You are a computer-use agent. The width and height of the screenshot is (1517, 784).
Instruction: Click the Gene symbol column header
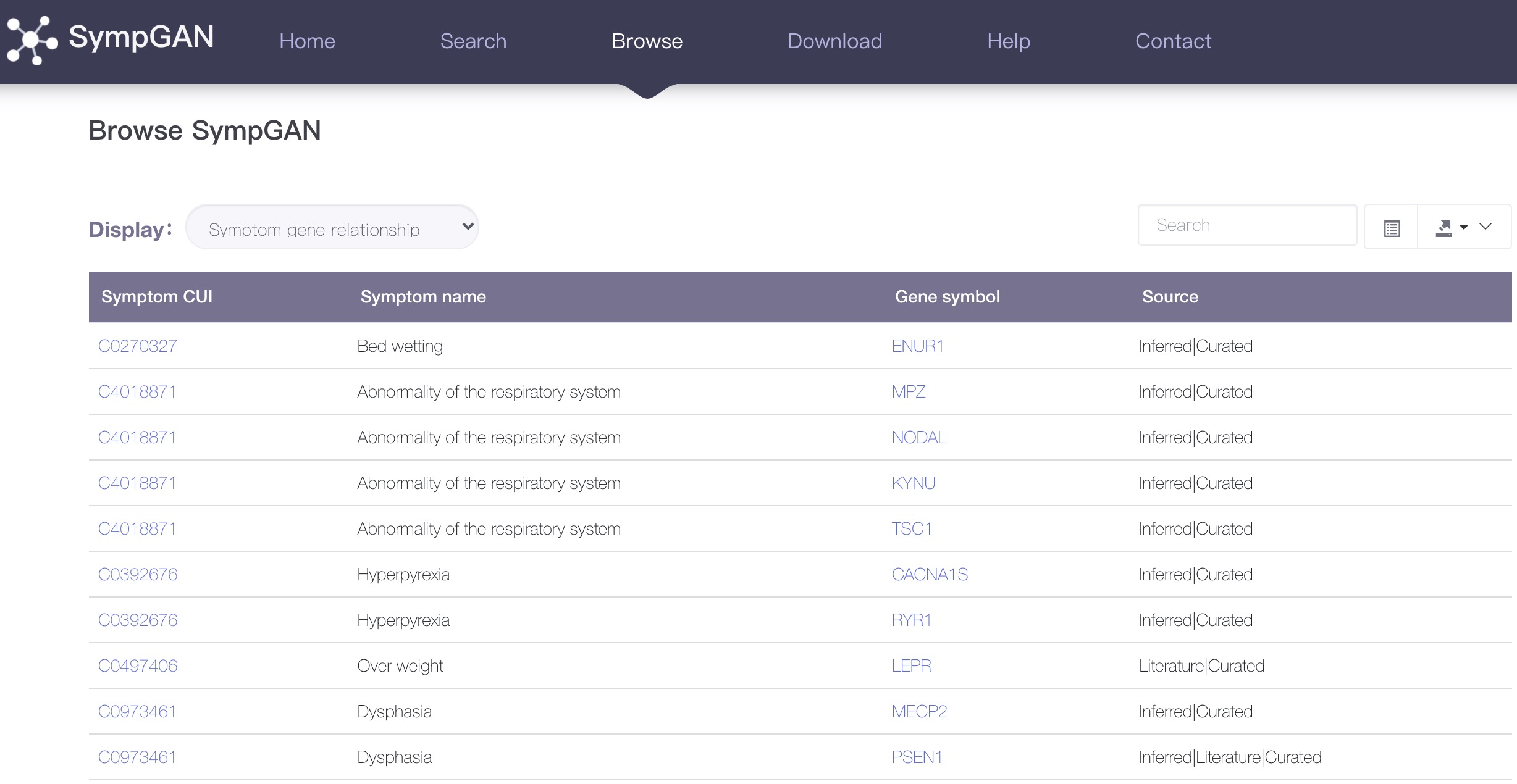point(947,297)
